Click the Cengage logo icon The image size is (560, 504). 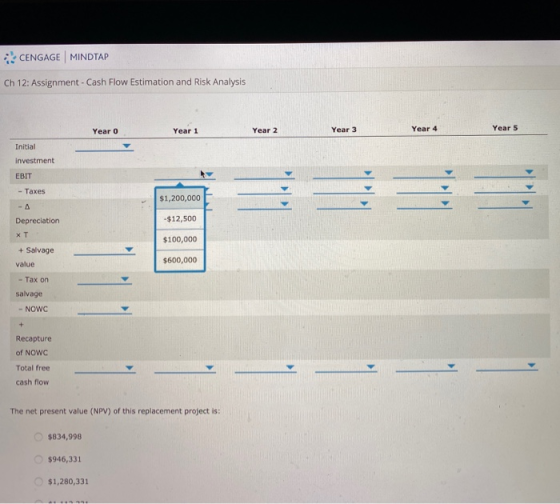(10, 58)
